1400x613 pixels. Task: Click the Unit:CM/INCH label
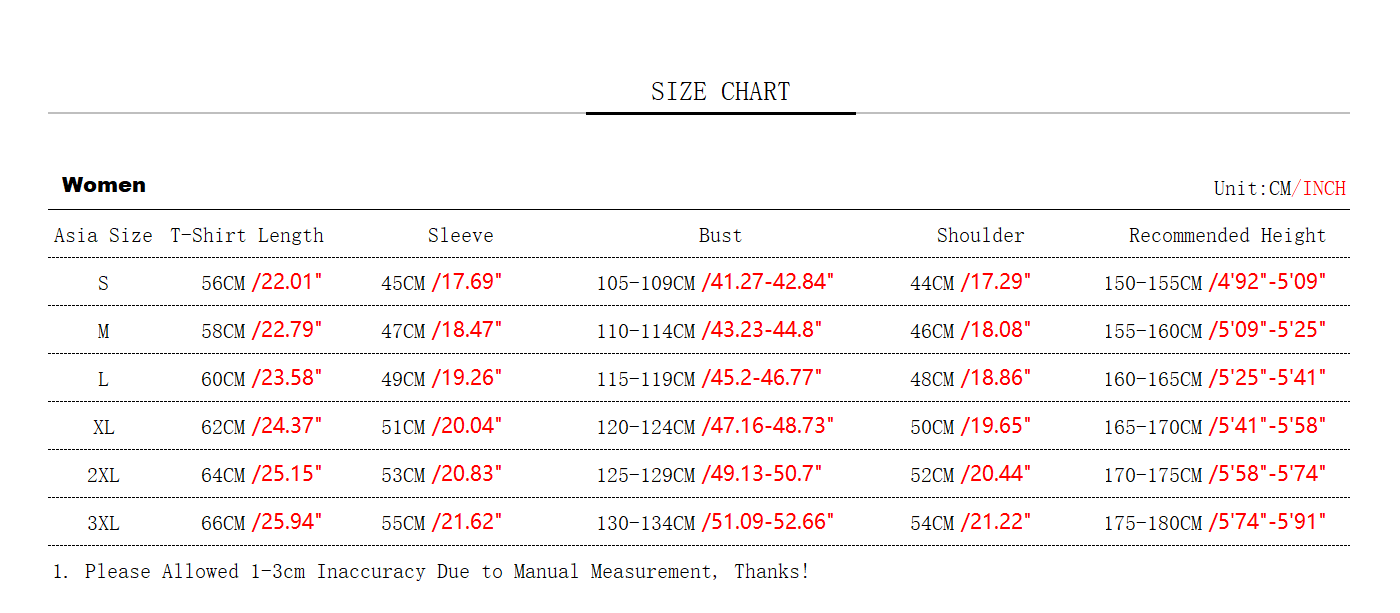[1279, 188]
